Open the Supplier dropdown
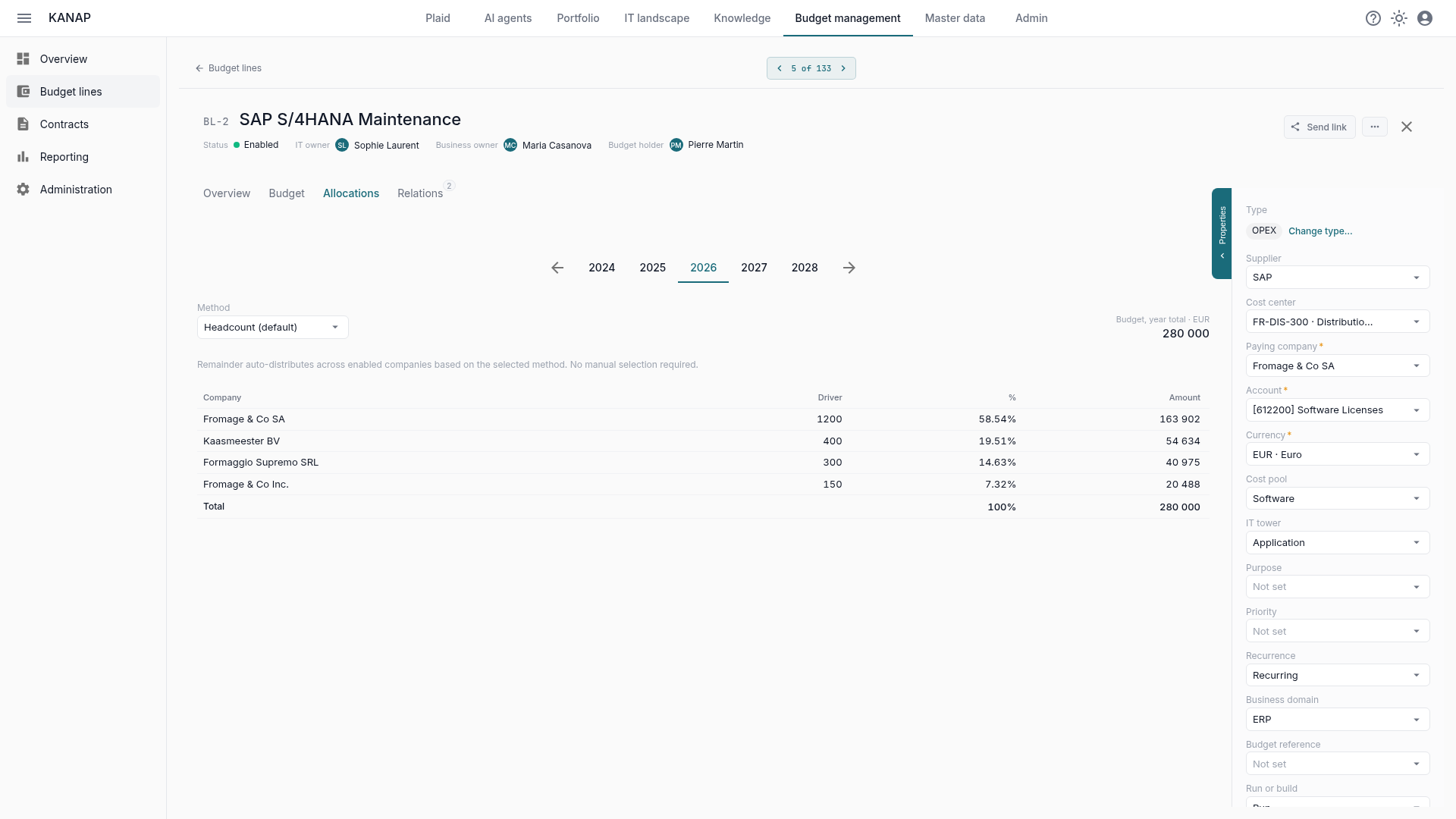 [x=1338, y=278]
